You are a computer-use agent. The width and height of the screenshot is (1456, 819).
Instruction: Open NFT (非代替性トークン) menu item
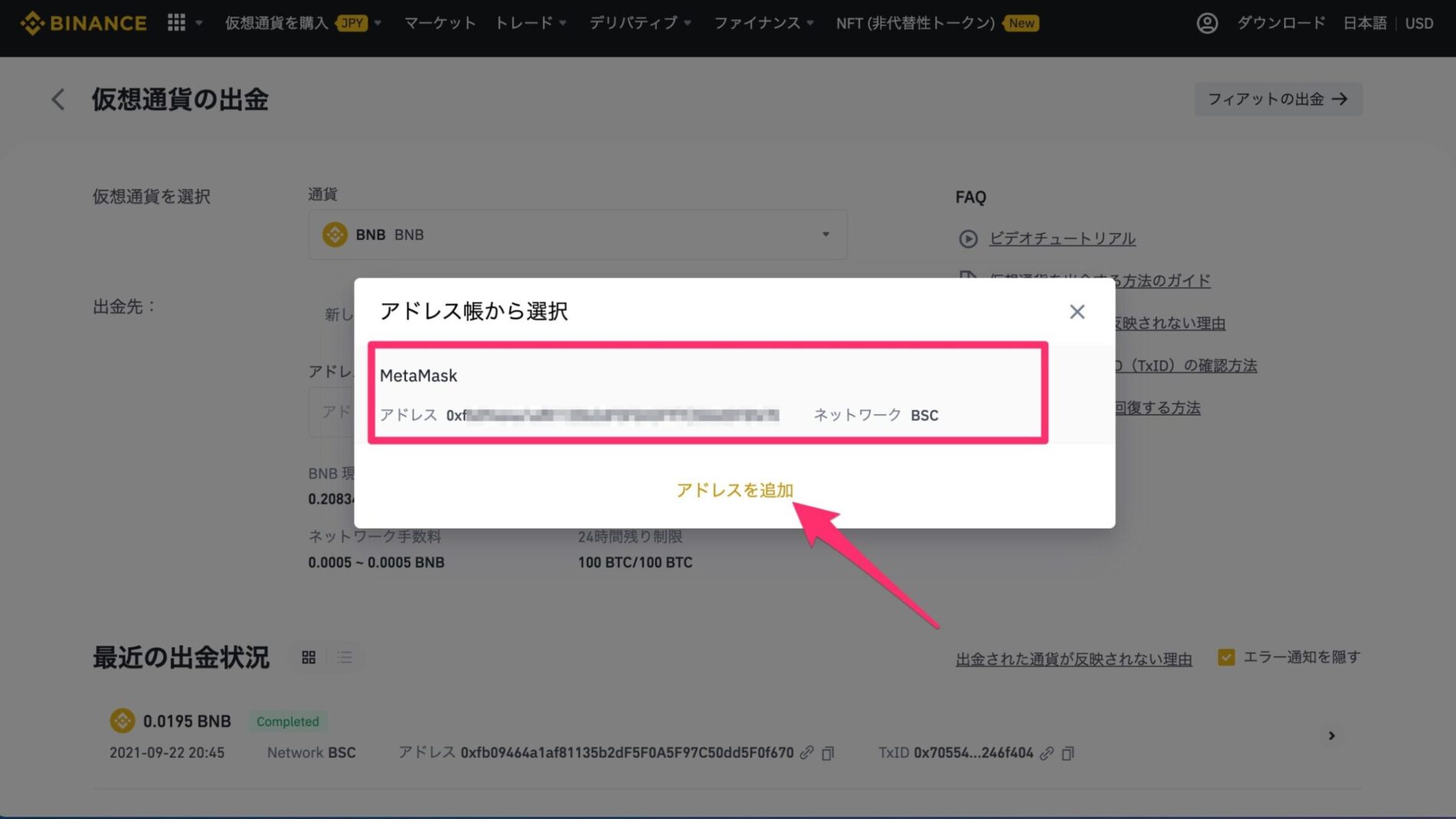[916, 23]
